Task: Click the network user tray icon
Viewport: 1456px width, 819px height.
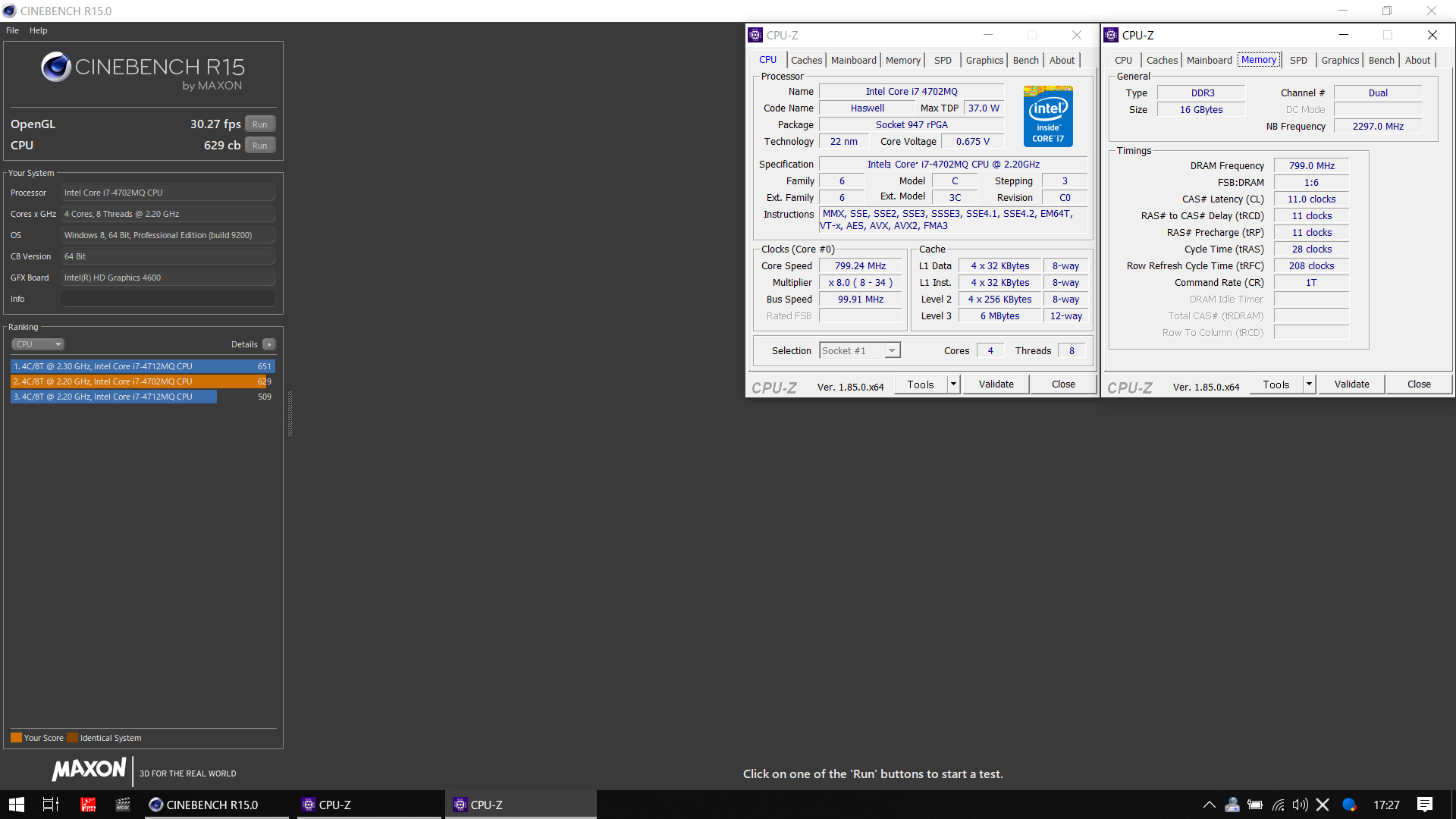Action: point(1232,805)
